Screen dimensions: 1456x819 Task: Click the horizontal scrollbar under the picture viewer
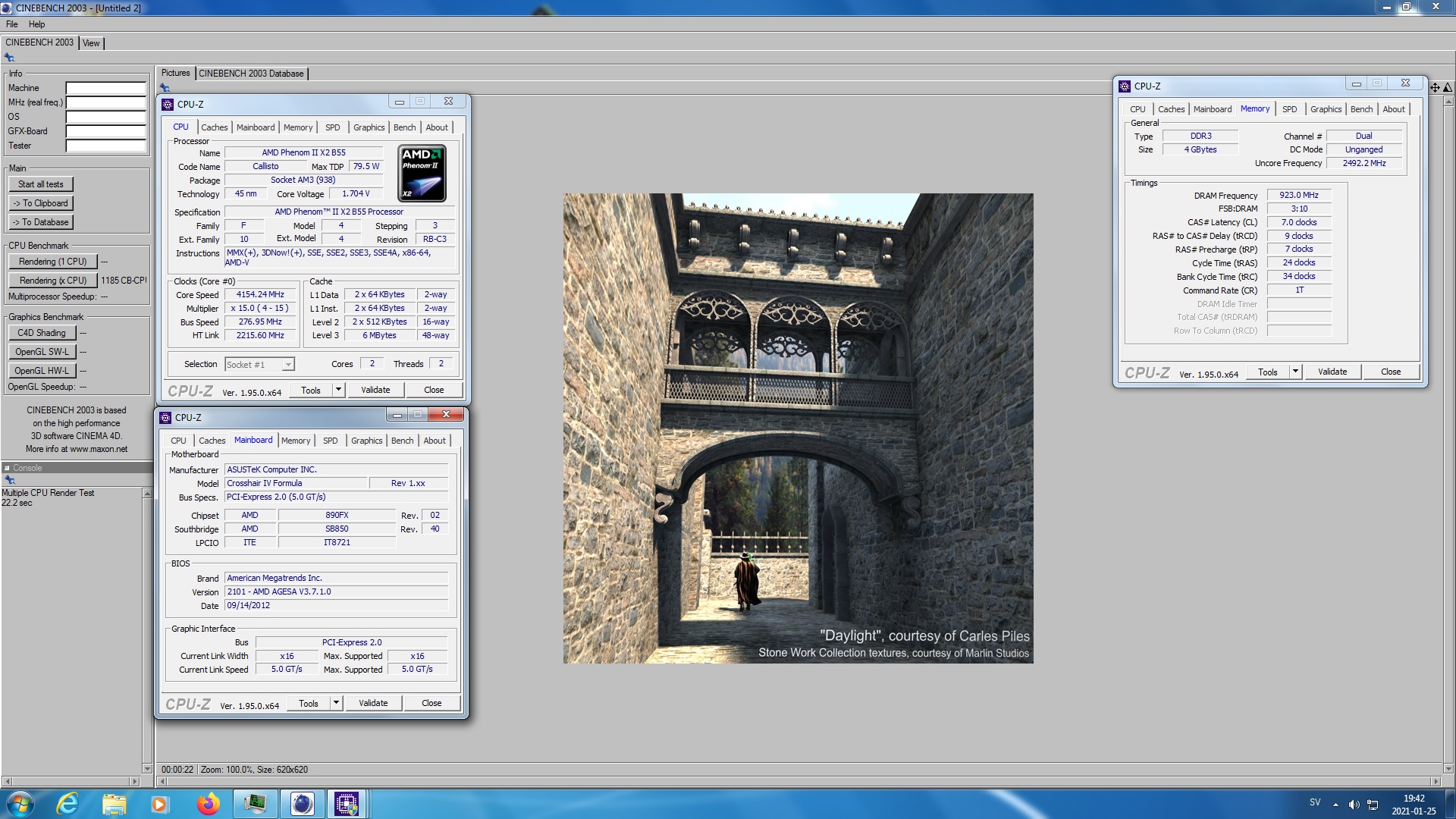click(799, 782)
